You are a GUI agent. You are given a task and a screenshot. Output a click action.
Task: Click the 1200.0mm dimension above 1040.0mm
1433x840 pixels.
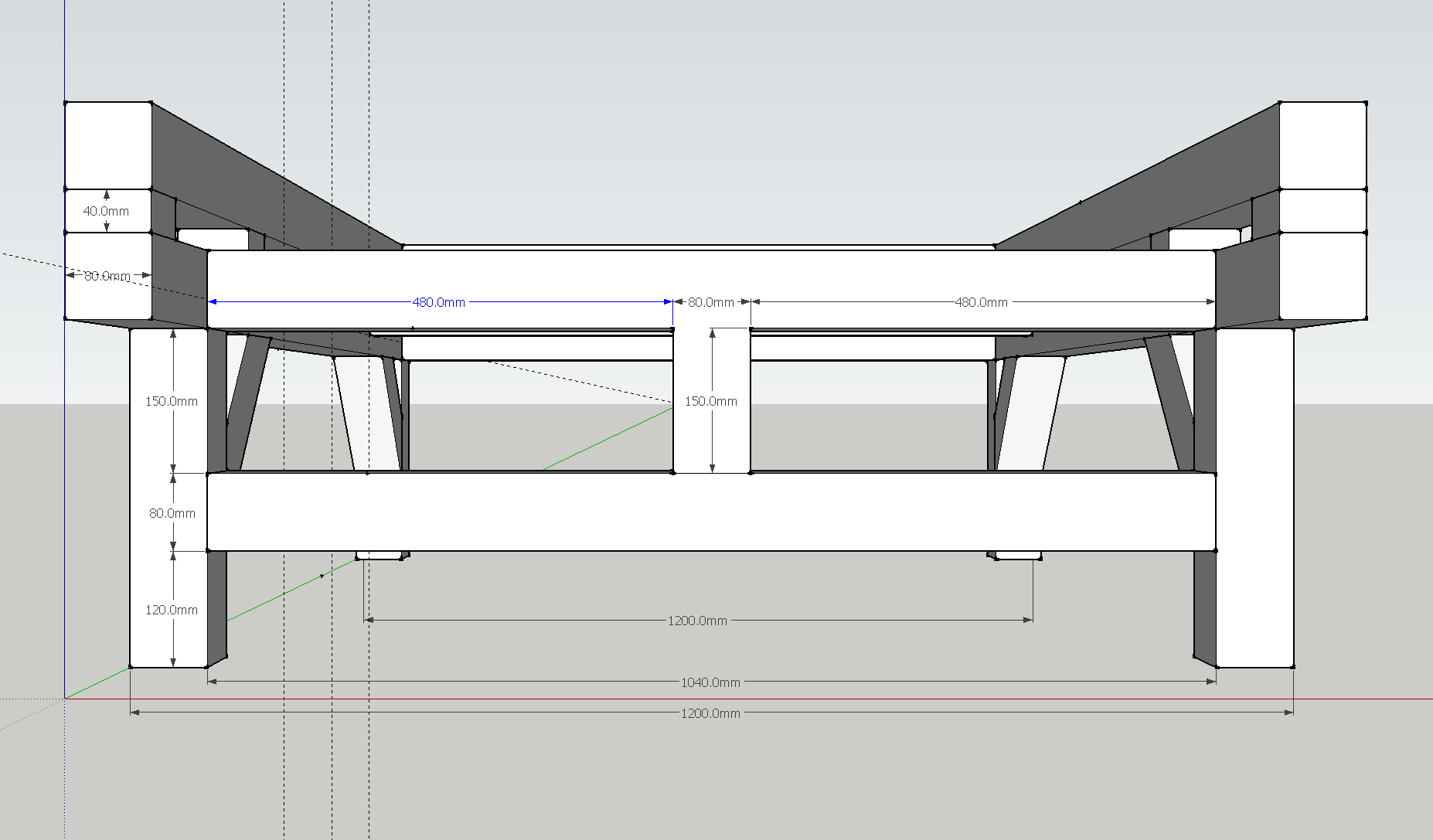tap(696, 621)
